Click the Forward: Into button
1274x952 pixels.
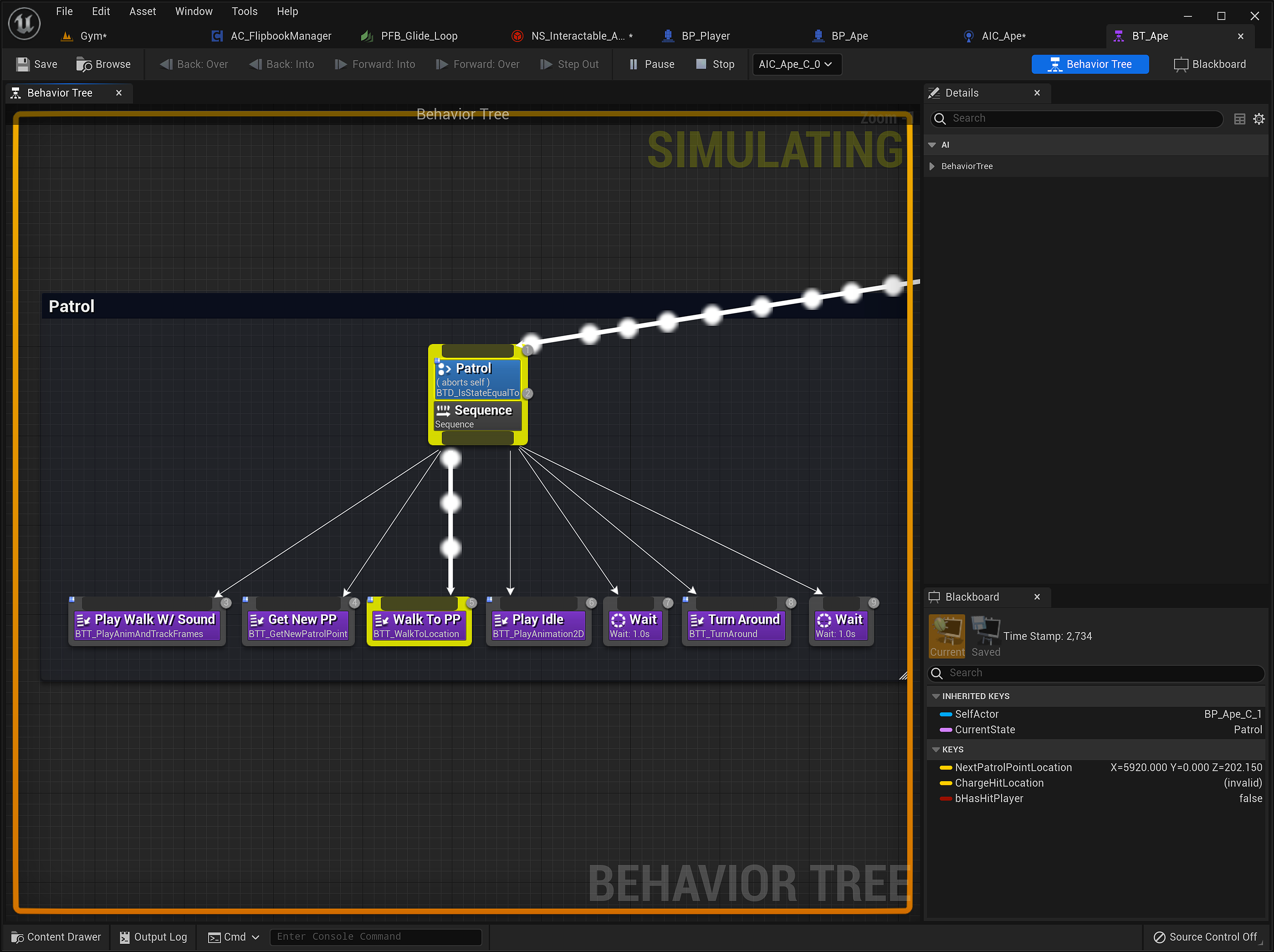point(375,64)
